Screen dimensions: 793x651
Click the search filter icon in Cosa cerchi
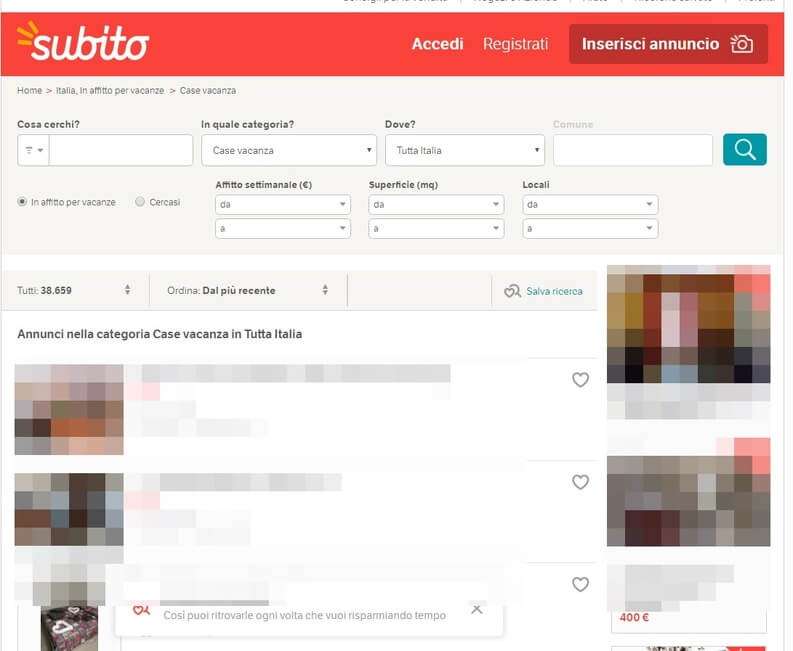point(33,150)
